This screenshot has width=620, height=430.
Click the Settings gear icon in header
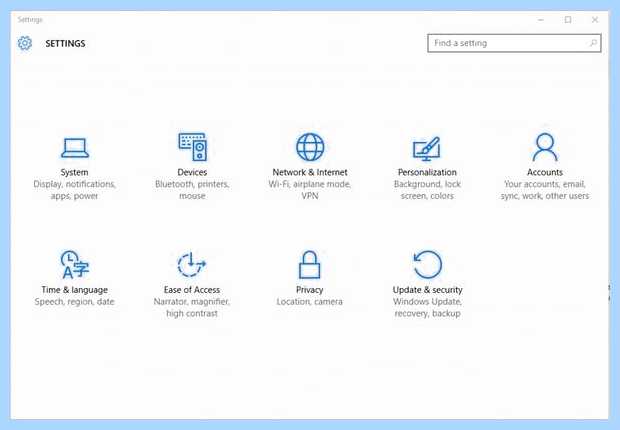point(25,43)
